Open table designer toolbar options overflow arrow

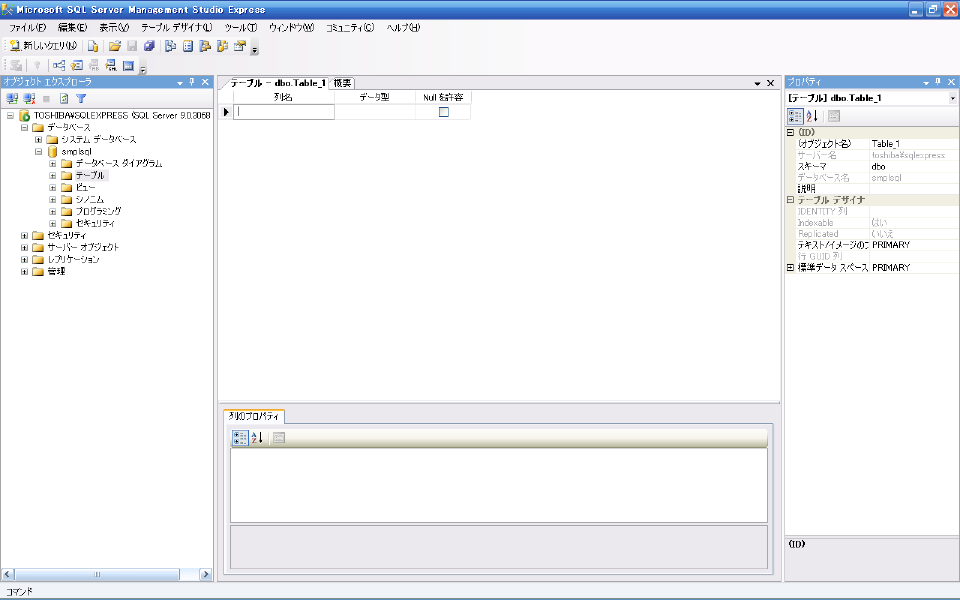(143, 68)
